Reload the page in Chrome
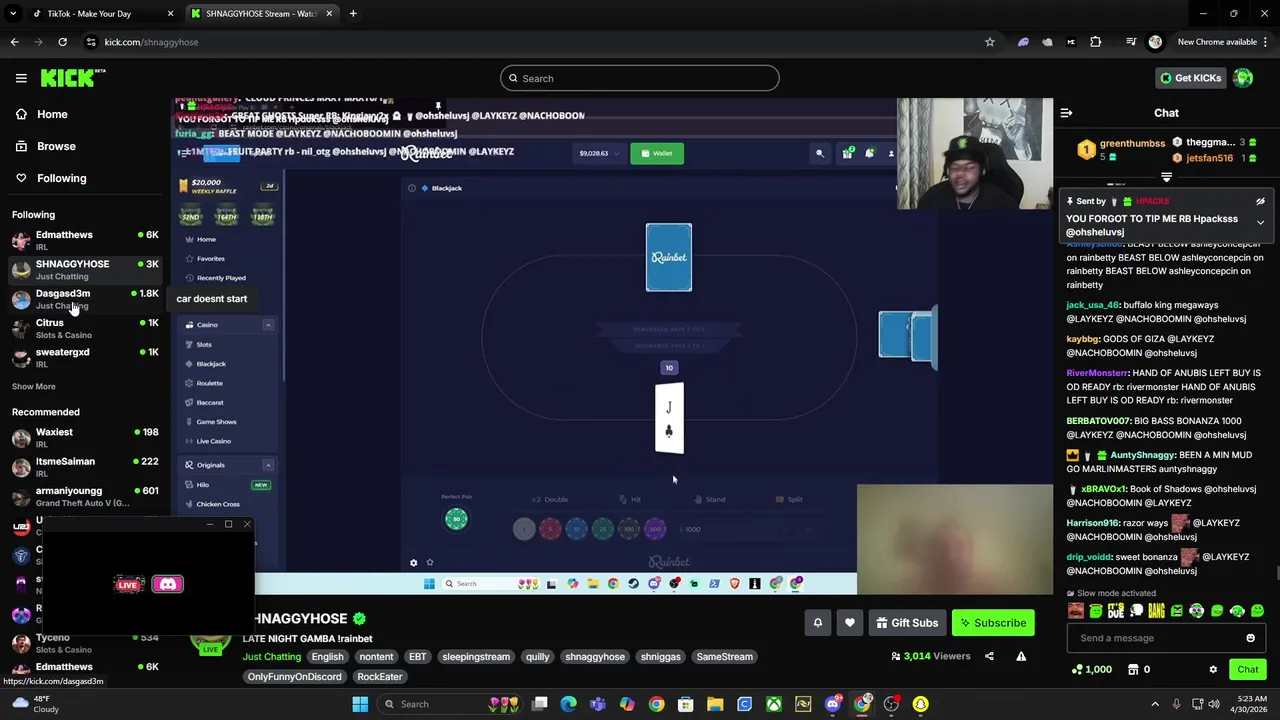This screenshot has width=1280, height=720. click(62, 42)
